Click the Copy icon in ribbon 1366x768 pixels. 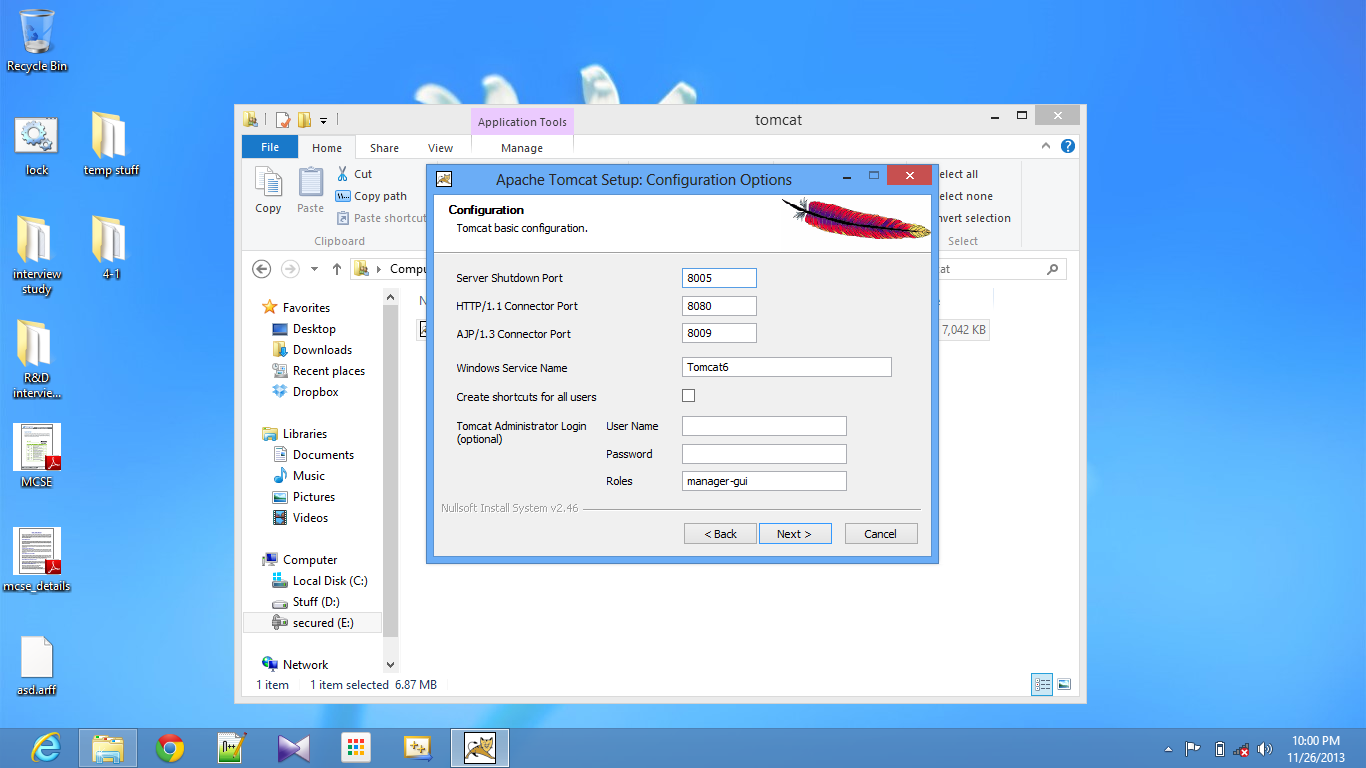coord(268,190)
